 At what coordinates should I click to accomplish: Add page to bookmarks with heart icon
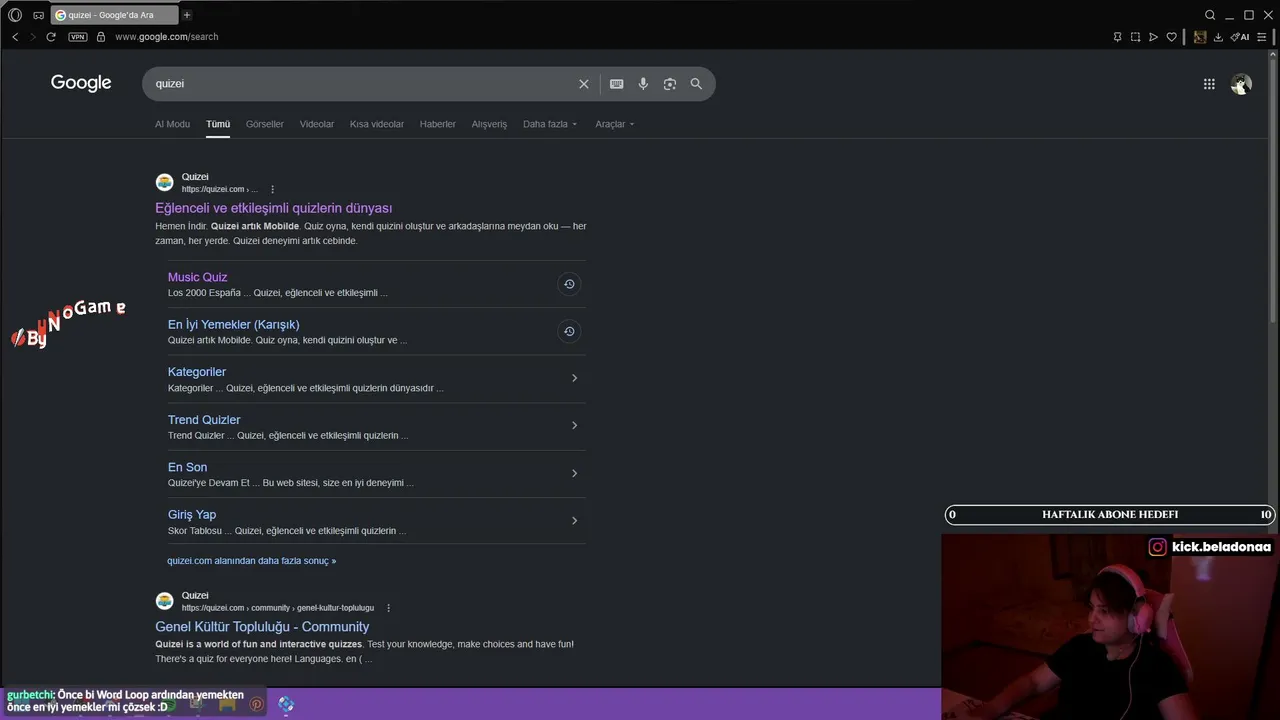(x=1171, y=37)
